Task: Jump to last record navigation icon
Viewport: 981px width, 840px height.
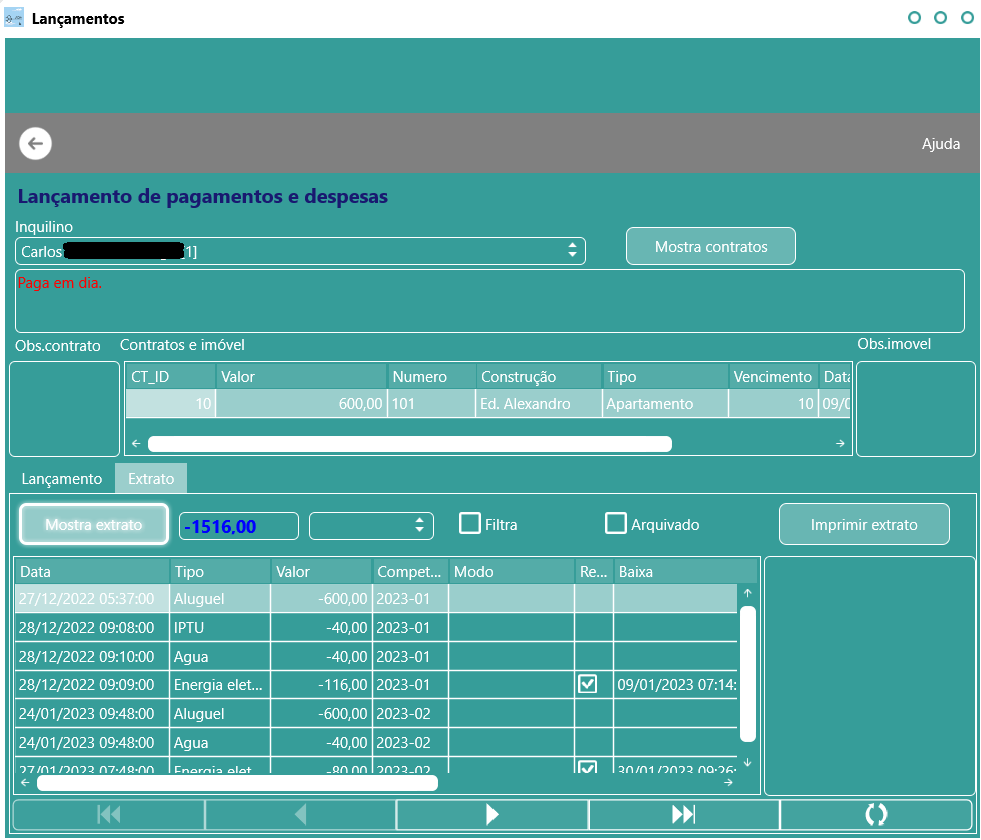Action: click(x=684, y=814)
